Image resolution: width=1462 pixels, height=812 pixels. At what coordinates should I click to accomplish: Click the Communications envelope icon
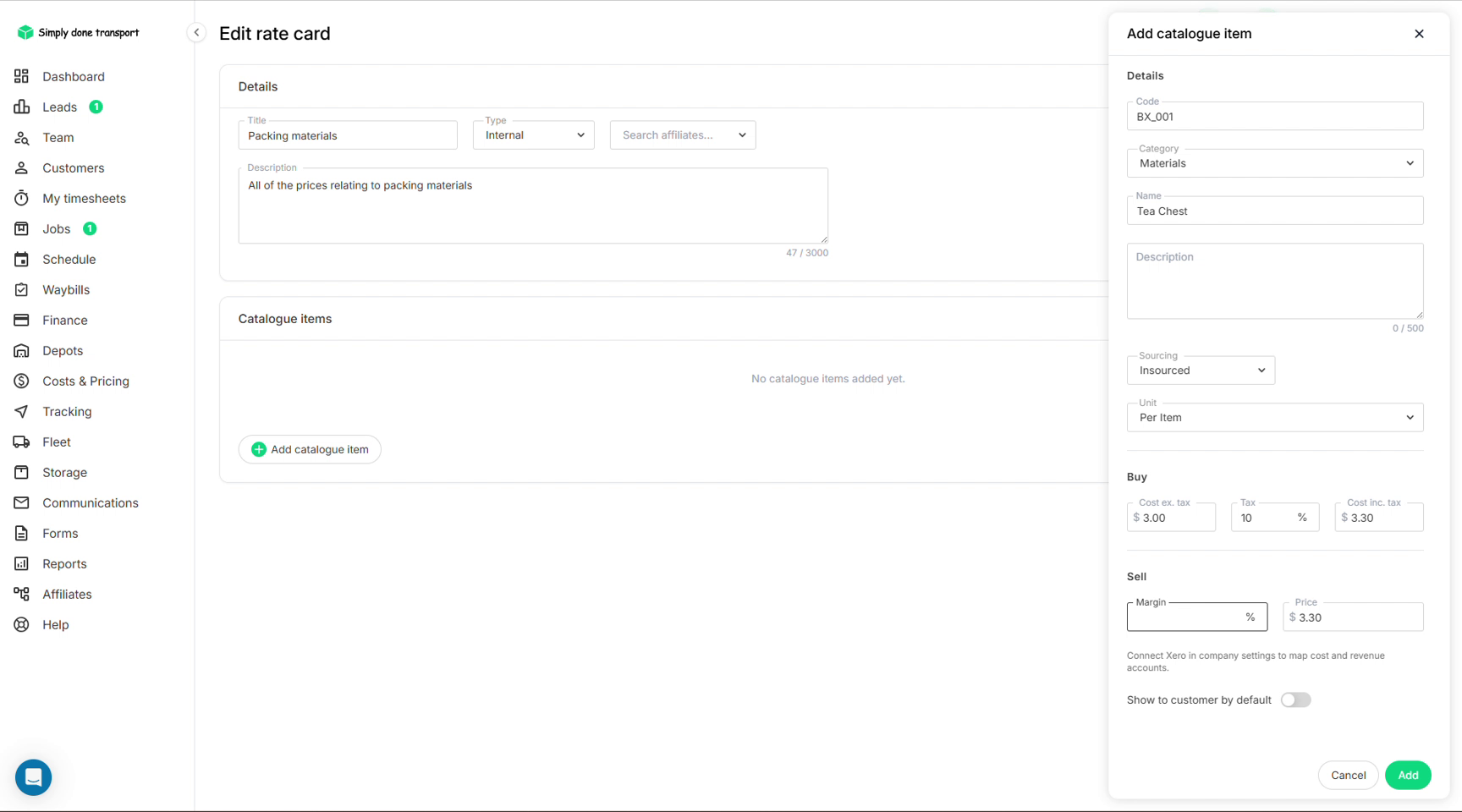(21, 502)
